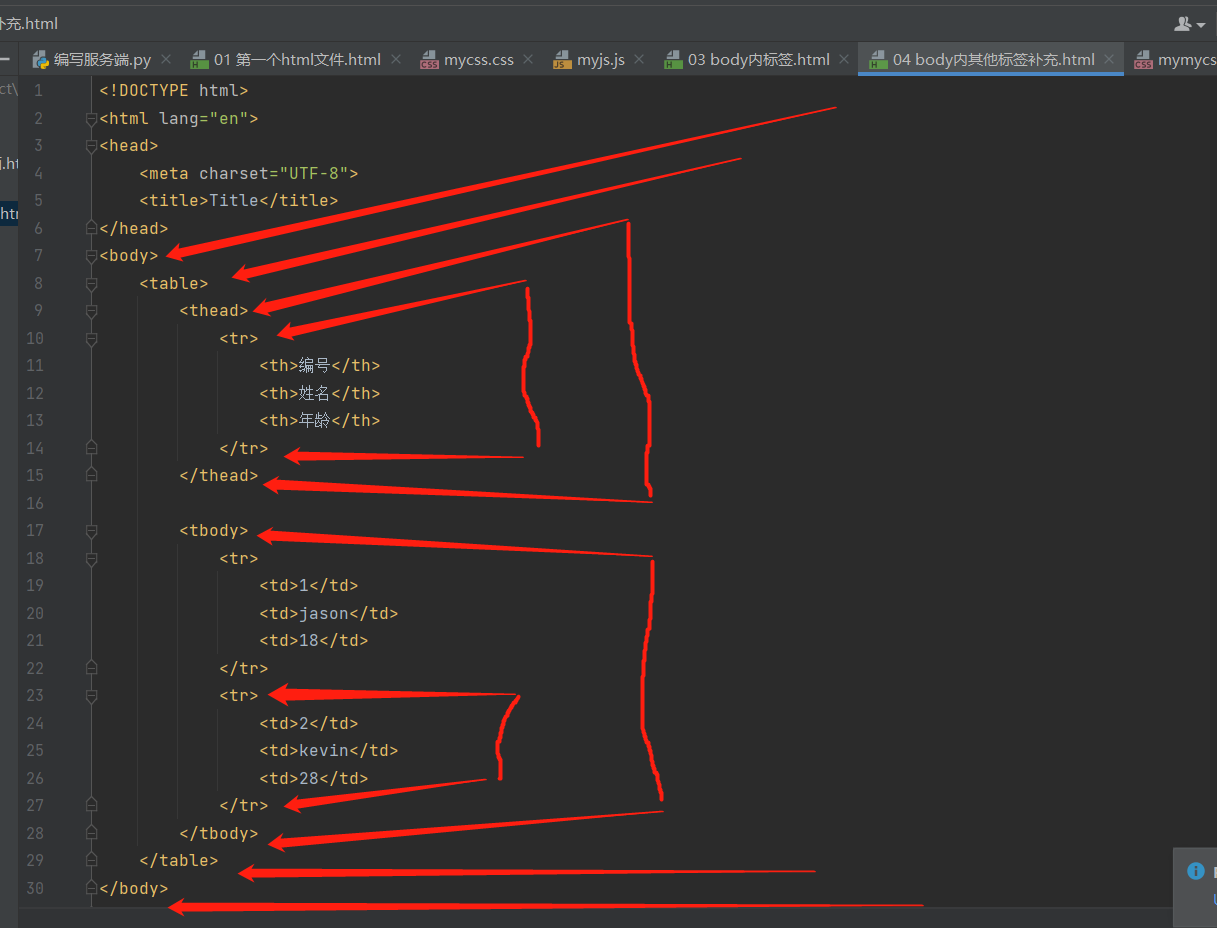
Task: Click the <th>姓名</th> code line
Action: point(320,393)
